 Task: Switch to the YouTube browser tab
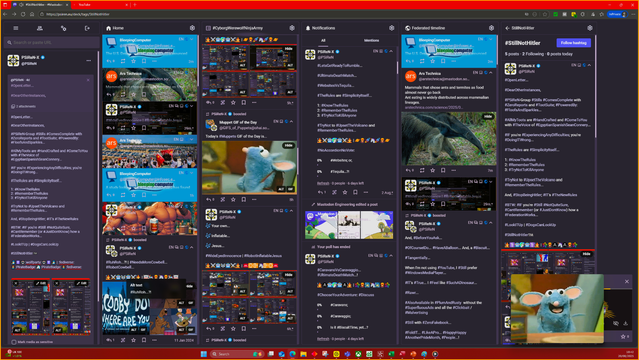tap(100, 4)
